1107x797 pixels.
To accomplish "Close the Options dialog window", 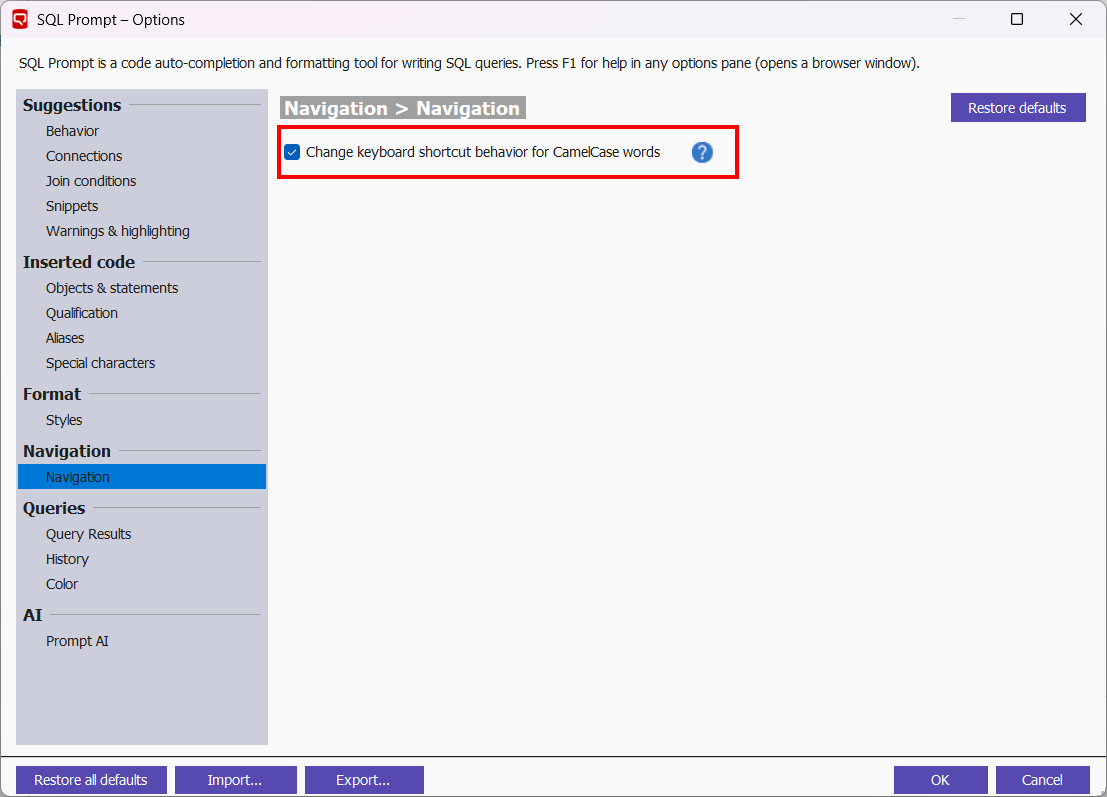I will click(1075, 19).
